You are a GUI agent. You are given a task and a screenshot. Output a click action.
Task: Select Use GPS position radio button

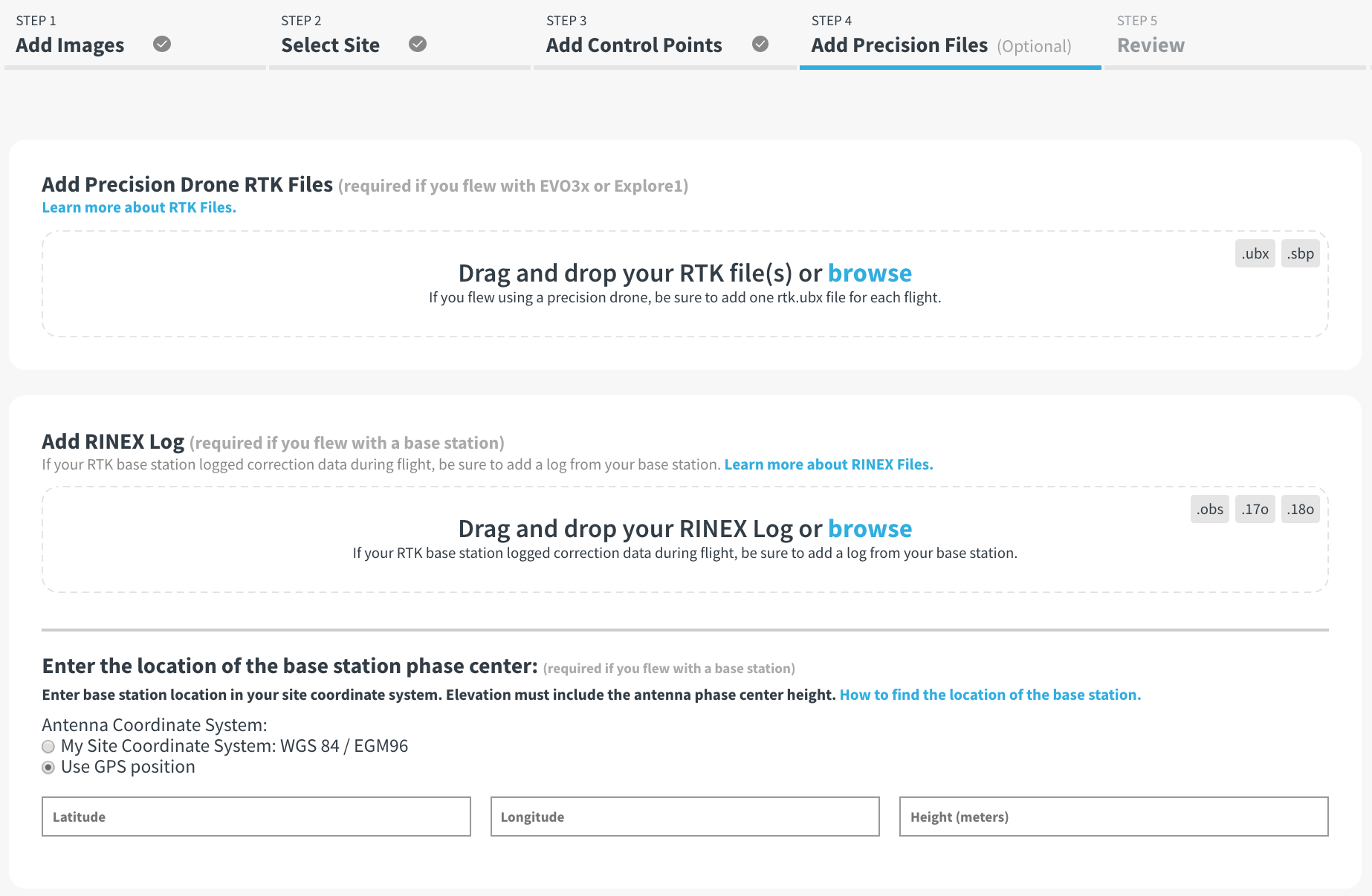[x=48, y=767]
